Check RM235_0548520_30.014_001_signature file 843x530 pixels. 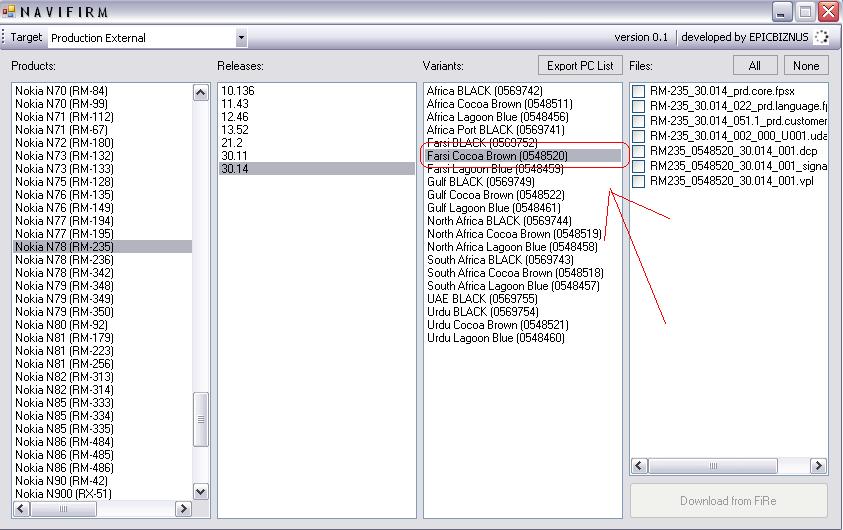[x=638, y=166]
